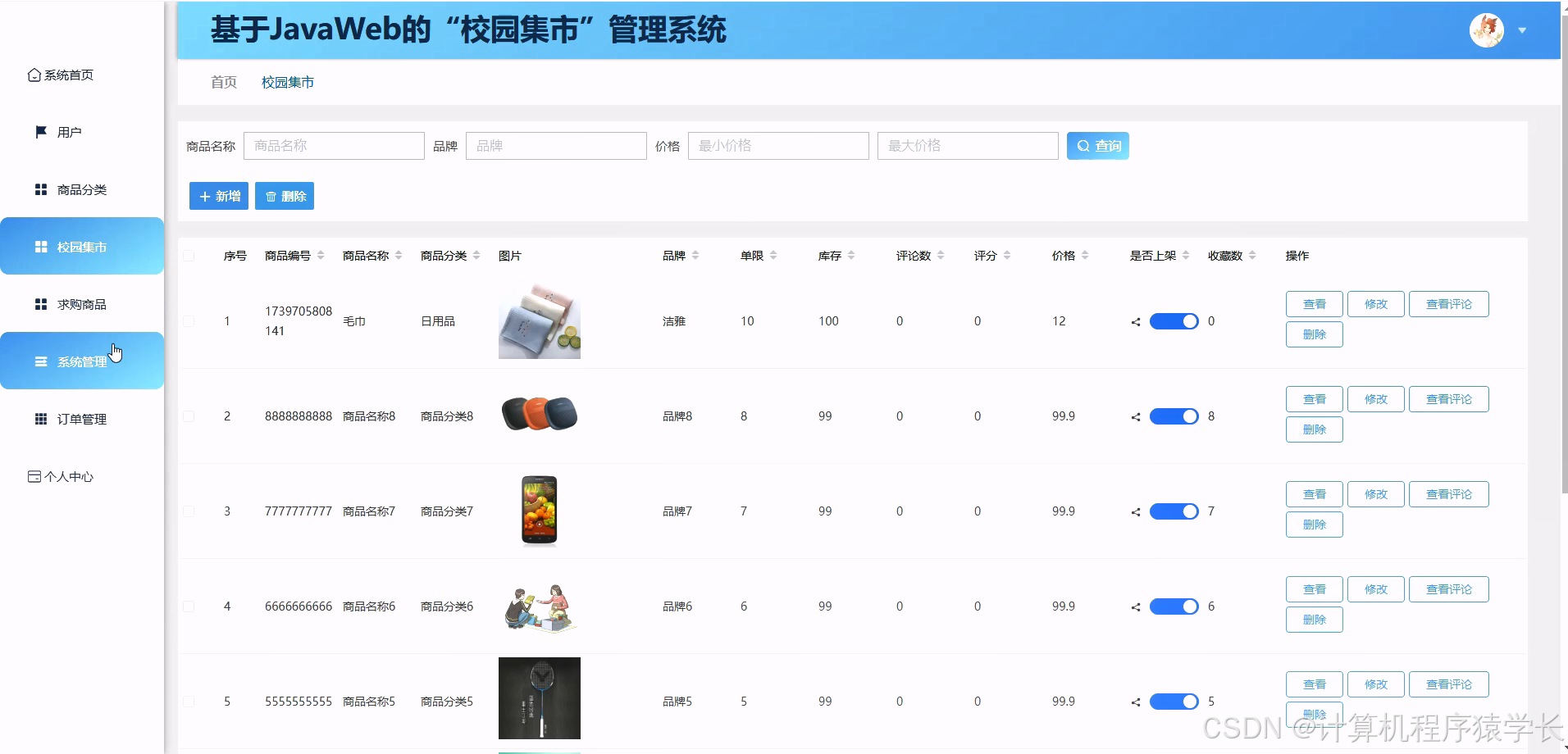This screenshot has width=1568, height=754.
Task: Check the select-all checkbox in the table header
Action: pos(189,255)
